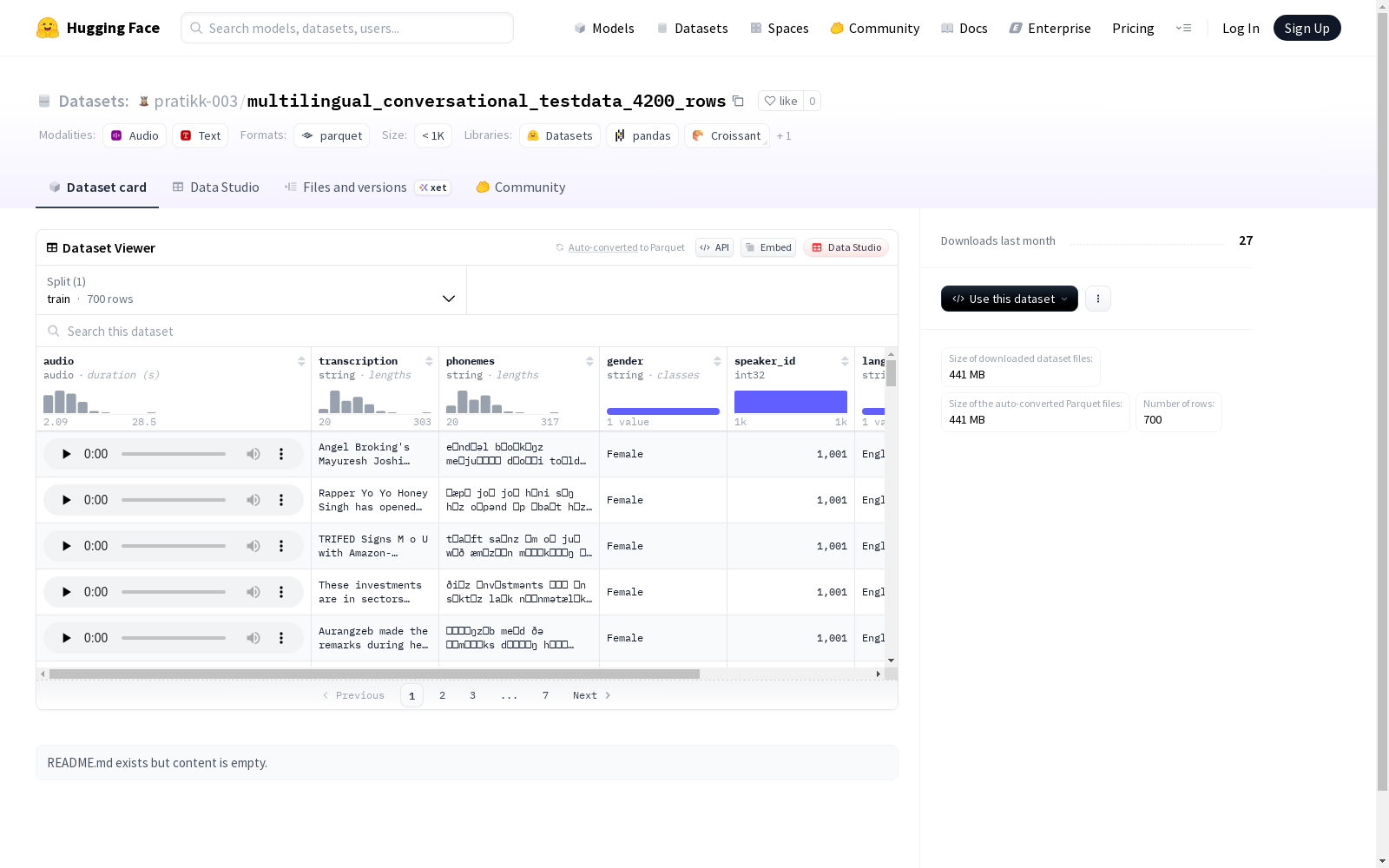Focus the Search this dataset field

coord(467,331)
